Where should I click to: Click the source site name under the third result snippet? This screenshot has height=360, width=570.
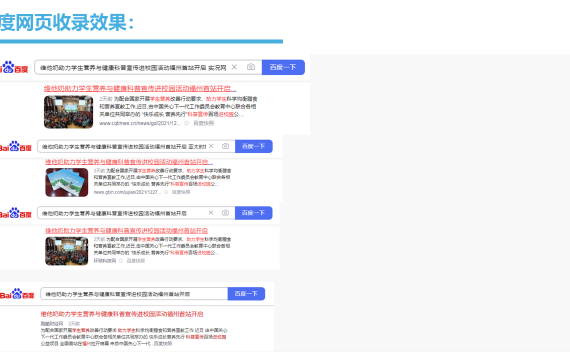click(x=105, y=261)
